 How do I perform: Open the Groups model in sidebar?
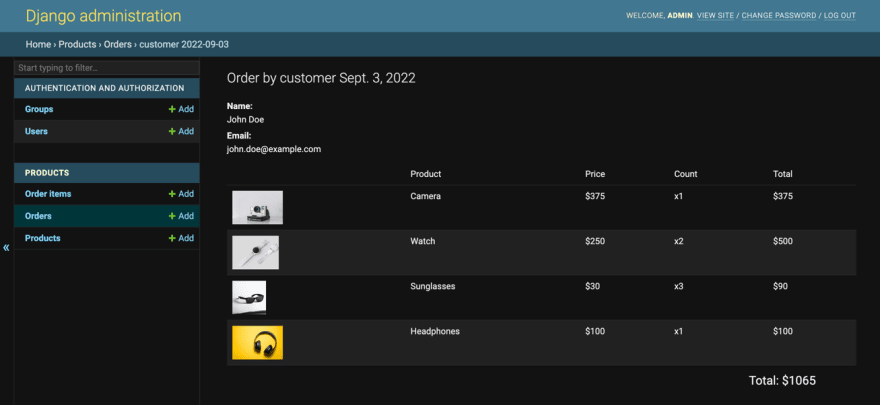click(x=39, y=109)
